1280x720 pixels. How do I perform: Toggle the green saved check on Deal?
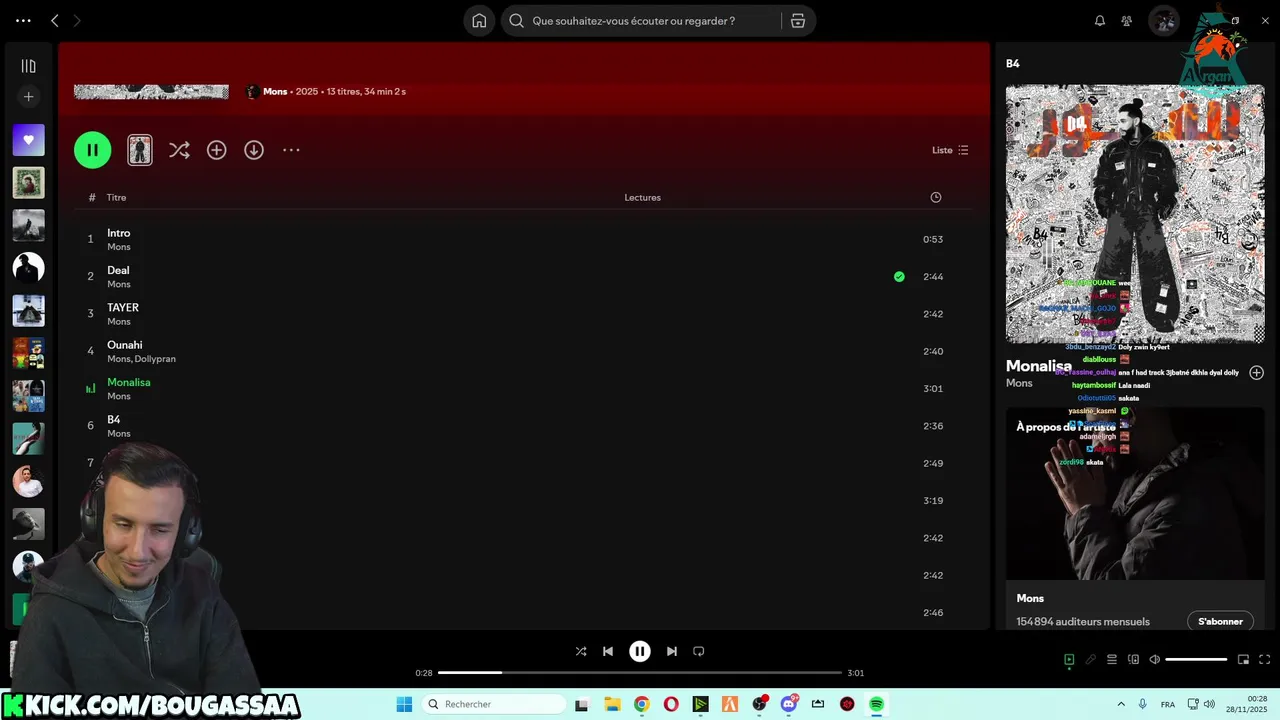coord(899,277)
